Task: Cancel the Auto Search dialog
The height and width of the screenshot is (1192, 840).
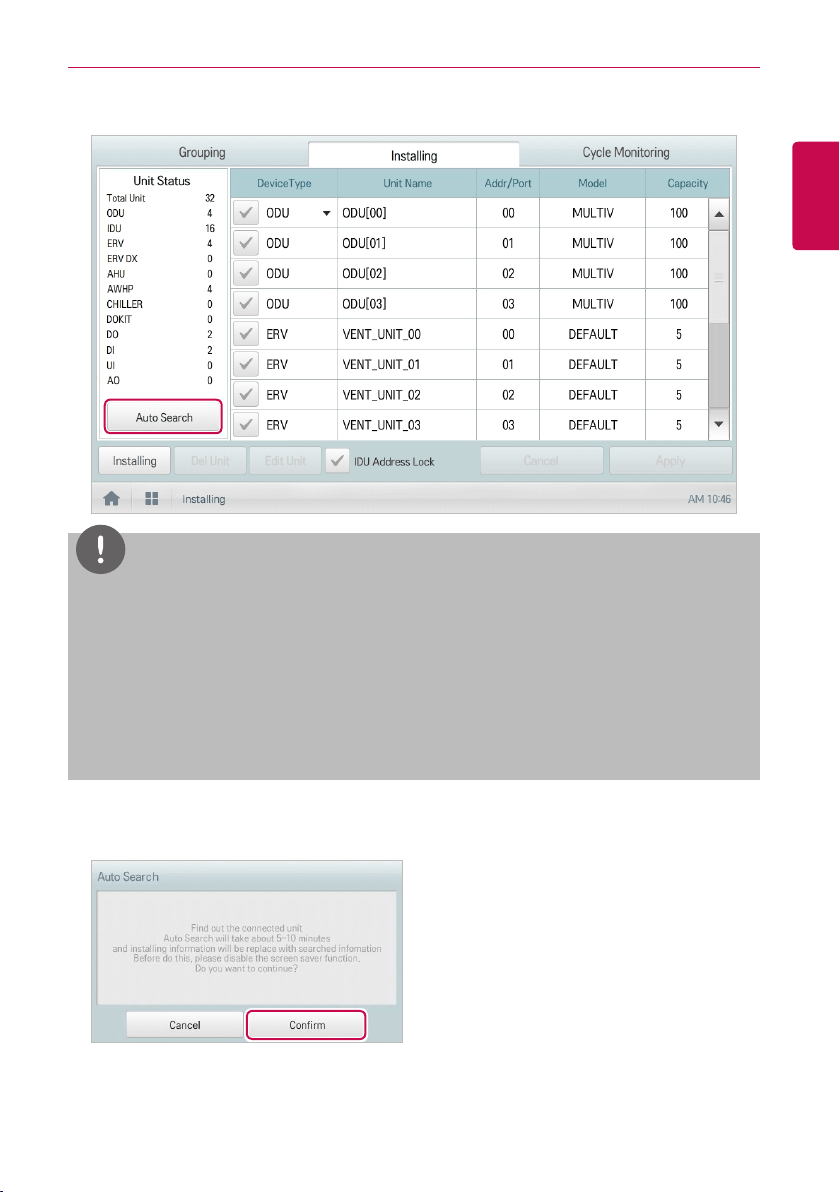Action: pyautogui.click(x=185, y=1025)
